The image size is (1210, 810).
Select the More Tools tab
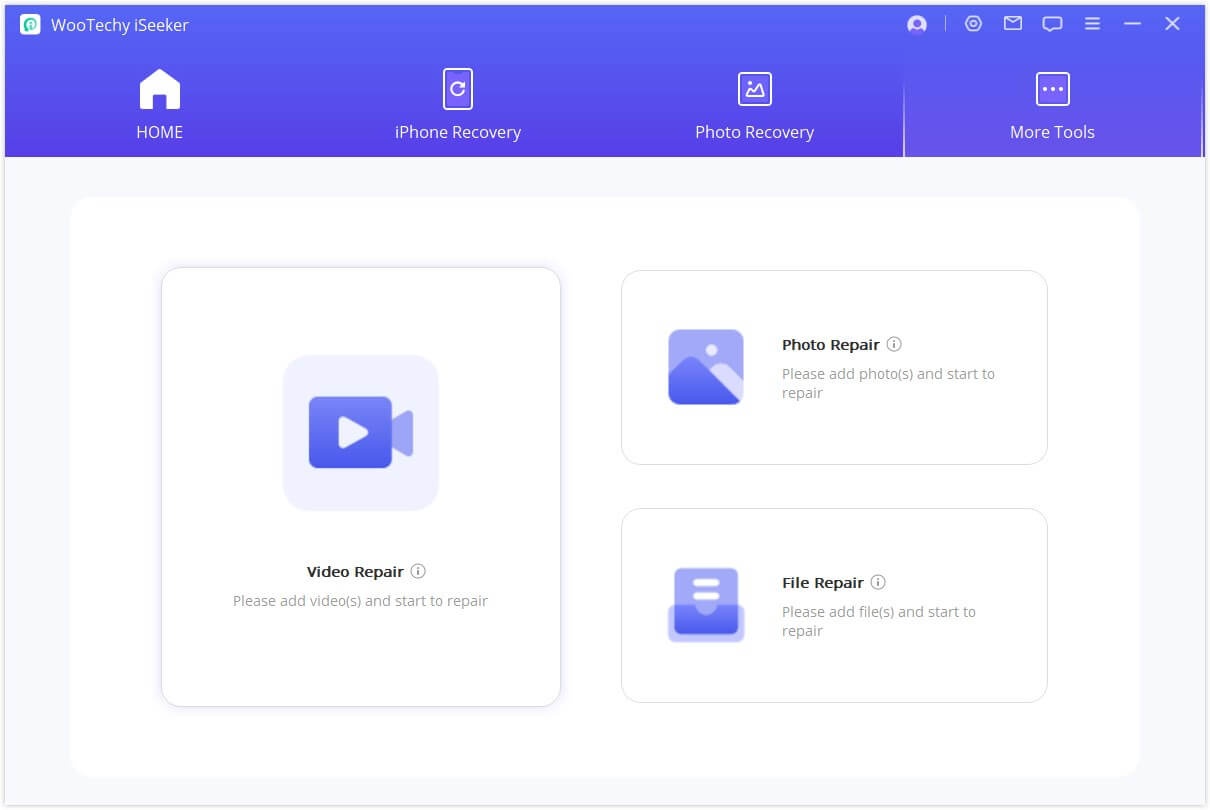click(x=1052, y=105)
